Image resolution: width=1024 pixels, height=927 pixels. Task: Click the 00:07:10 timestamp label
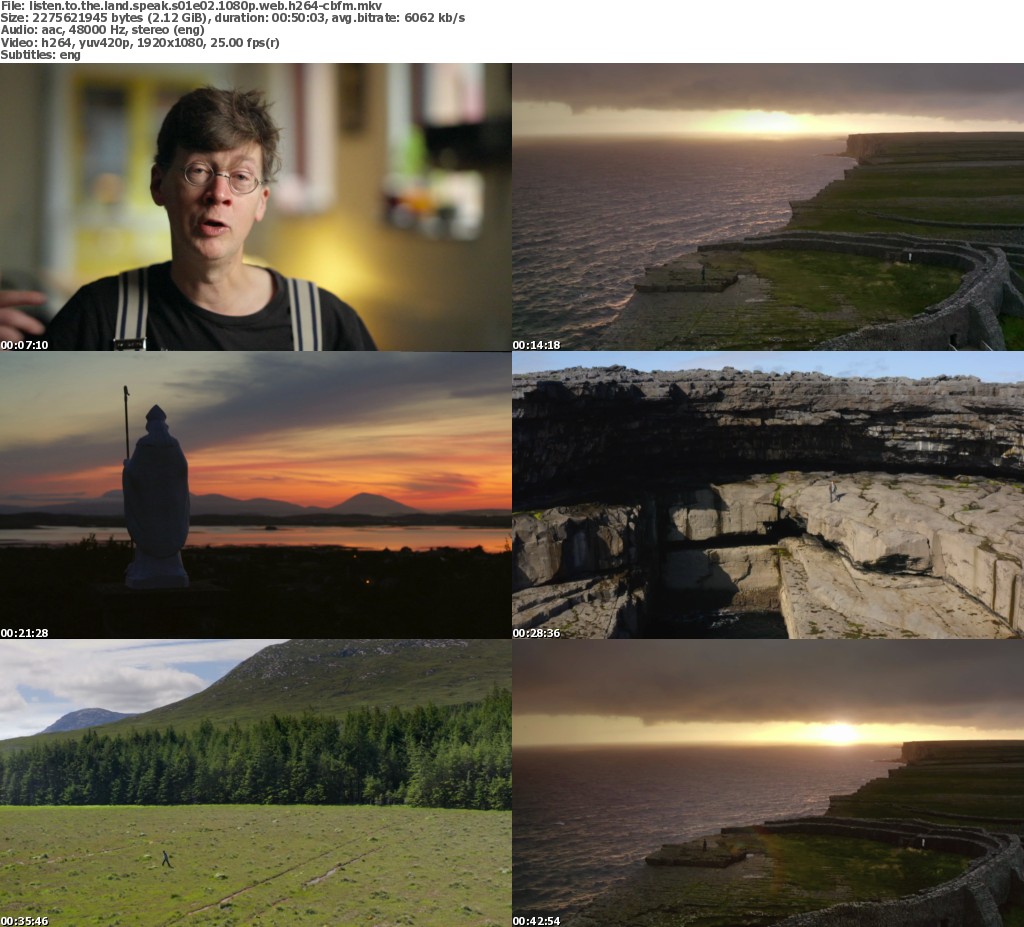pyautogui.click(x=24, y=345)
